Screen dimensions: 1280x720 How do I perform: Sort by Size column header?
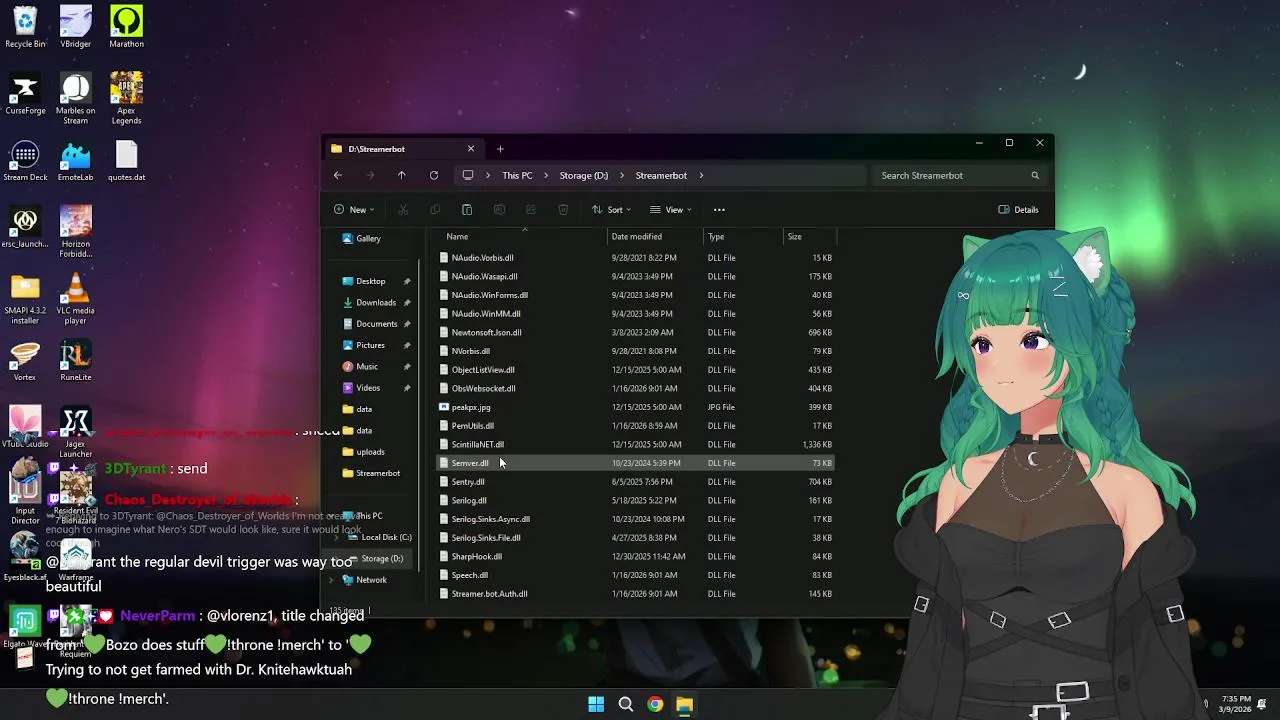coord(809,237)
